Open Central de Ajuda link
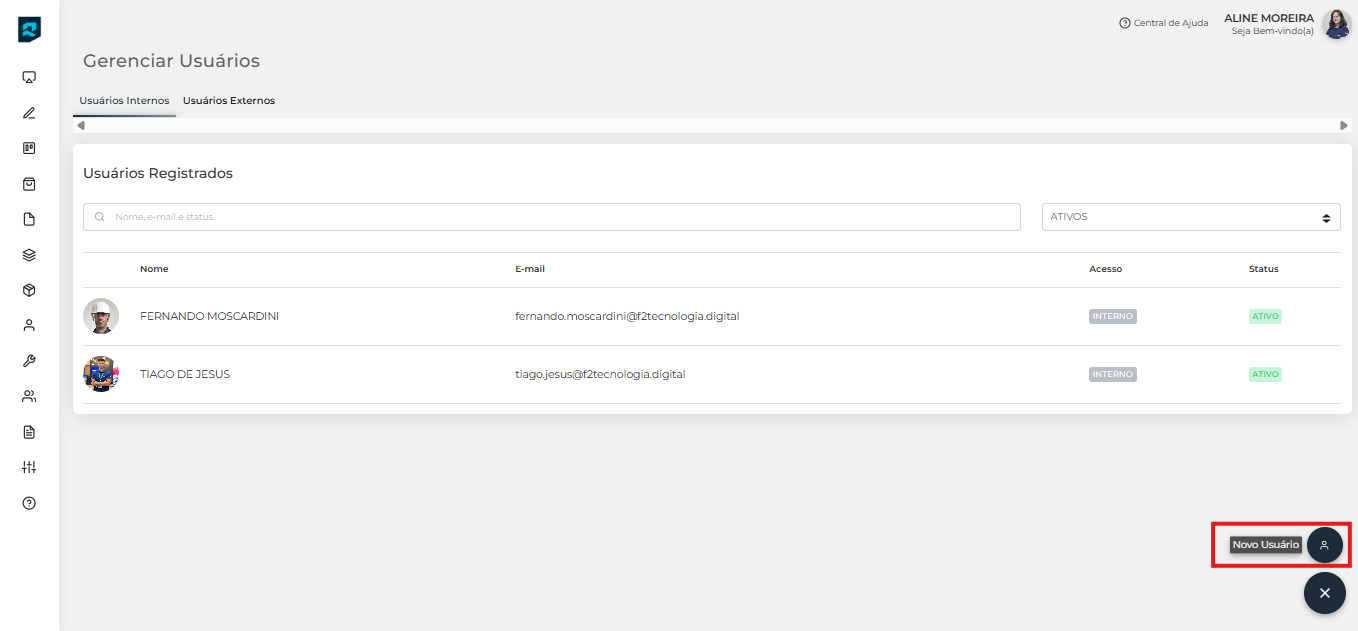 click(x=1164, y=23)
